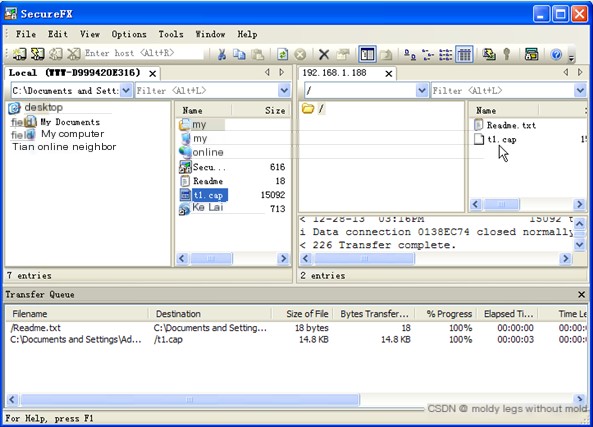The height and width of the screenshot is (427, 593).
Task: Select My computer in the local tree
Action: tap(72, 134)
